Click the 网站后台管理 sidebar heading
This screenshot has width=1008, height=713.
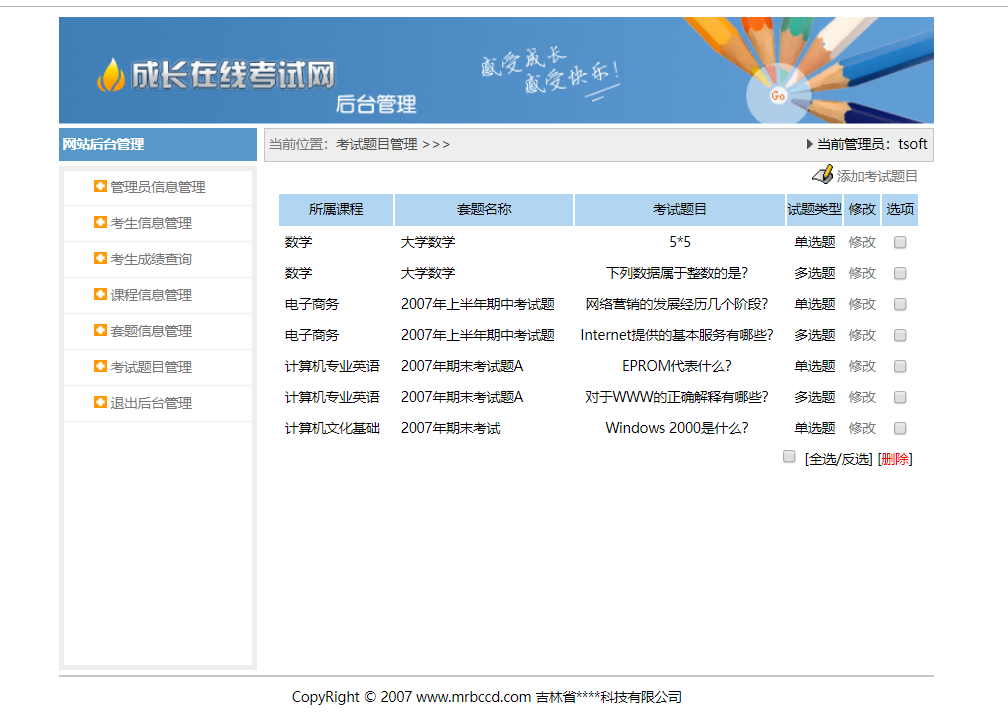104,144
